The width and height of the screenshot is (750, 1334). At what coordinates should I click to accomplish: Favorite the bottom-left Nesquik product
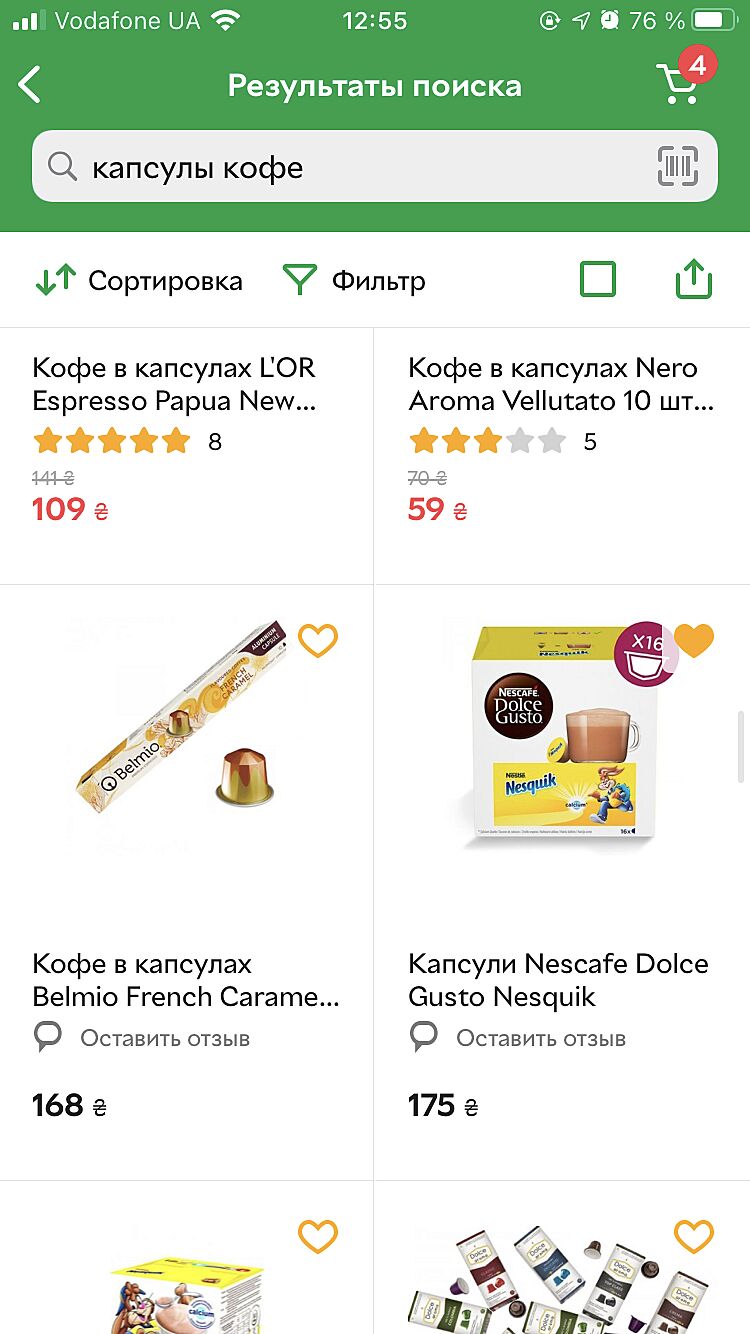pos(318,1237)
